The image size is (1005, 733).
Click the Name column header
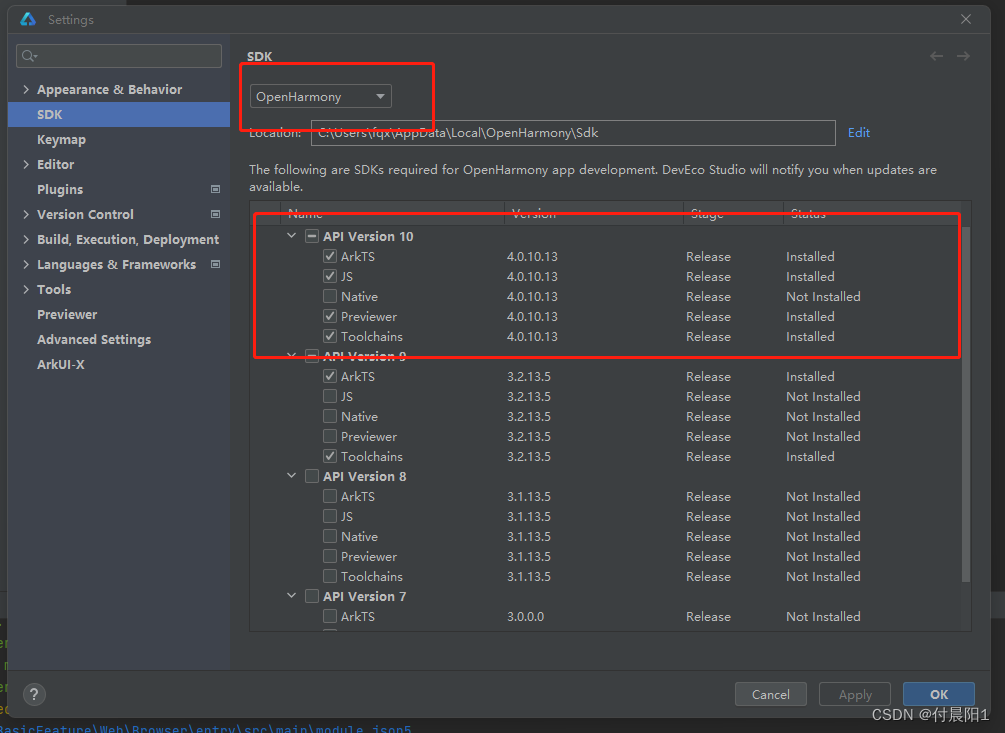[392, 213]
